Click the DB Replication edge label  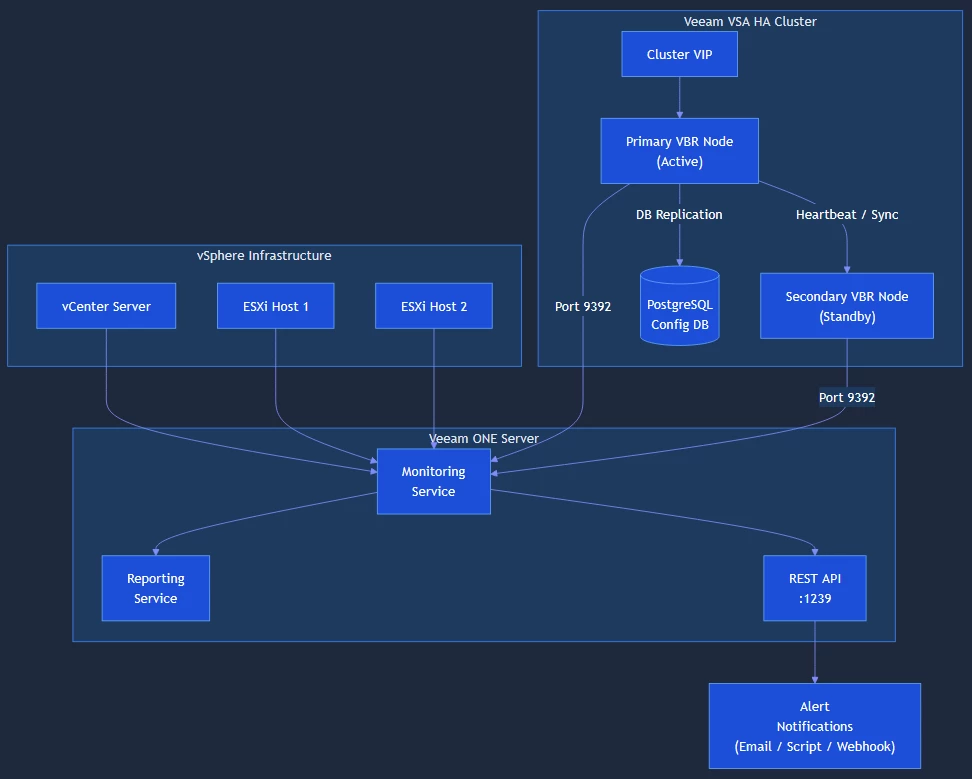(679, 214)
